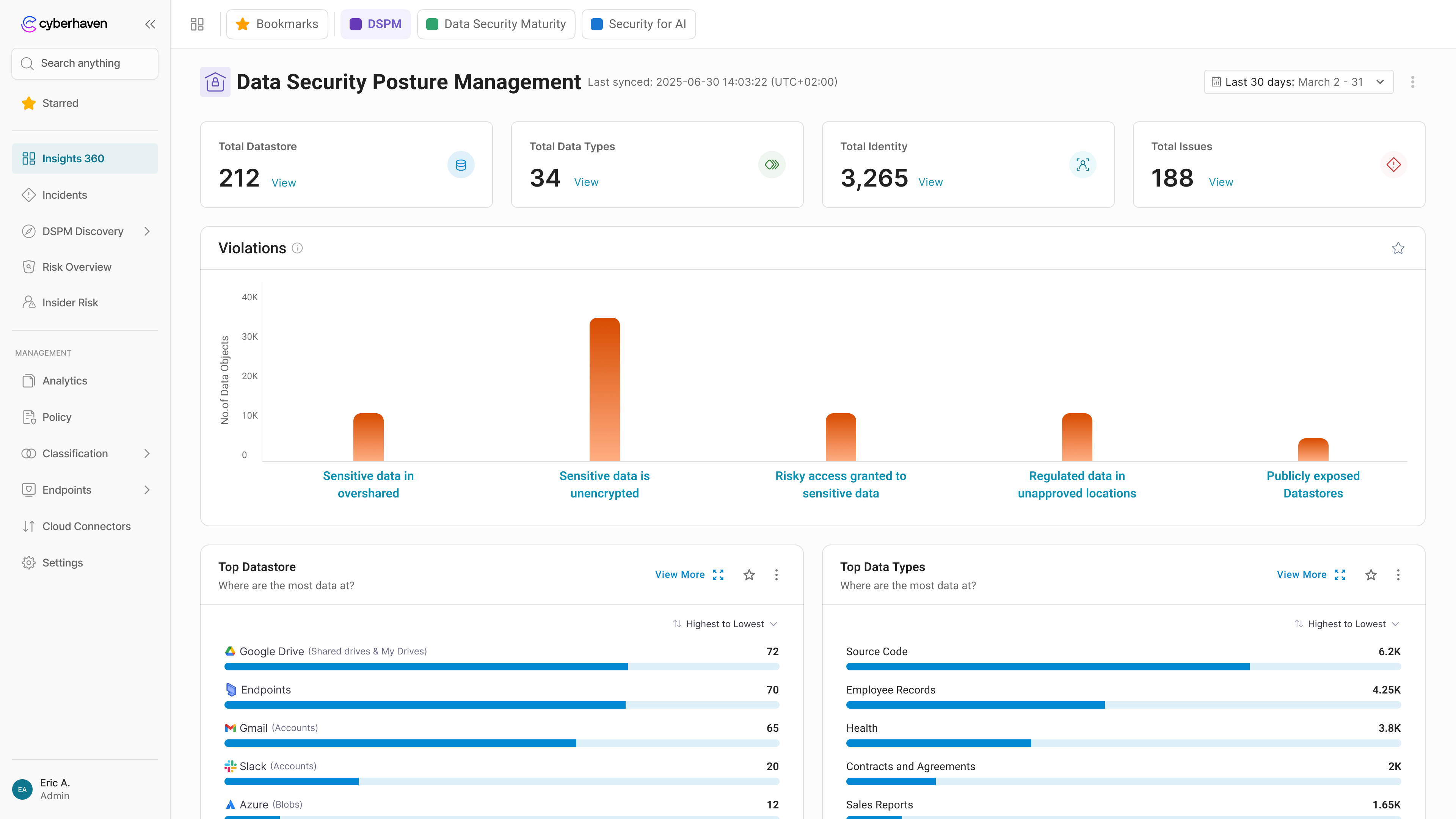Open the Total Datastore database icon

point(461,165)
